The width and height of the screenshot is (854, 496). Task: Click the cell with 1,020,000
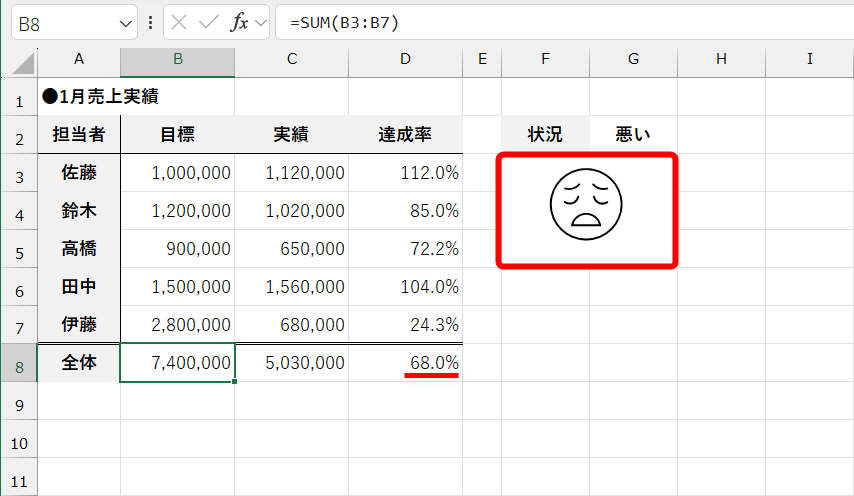[291, 211]
